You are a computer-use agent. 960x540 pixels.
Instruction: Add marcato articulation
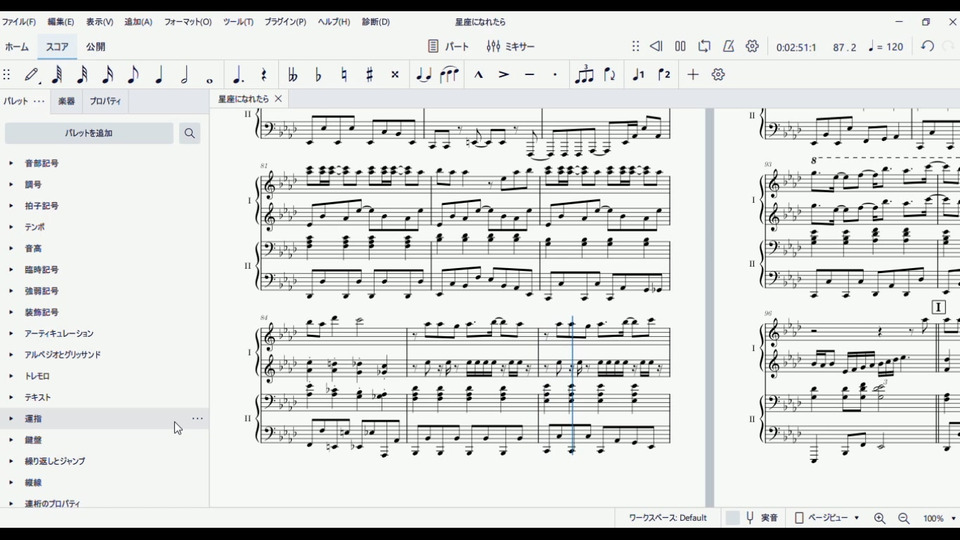[x=478, y=75]
